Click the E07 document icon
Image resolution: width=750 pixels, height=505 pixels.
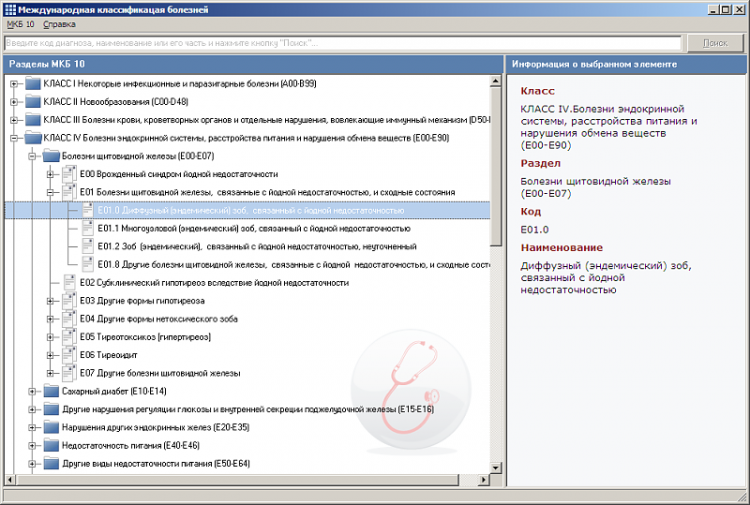[69, 373]
